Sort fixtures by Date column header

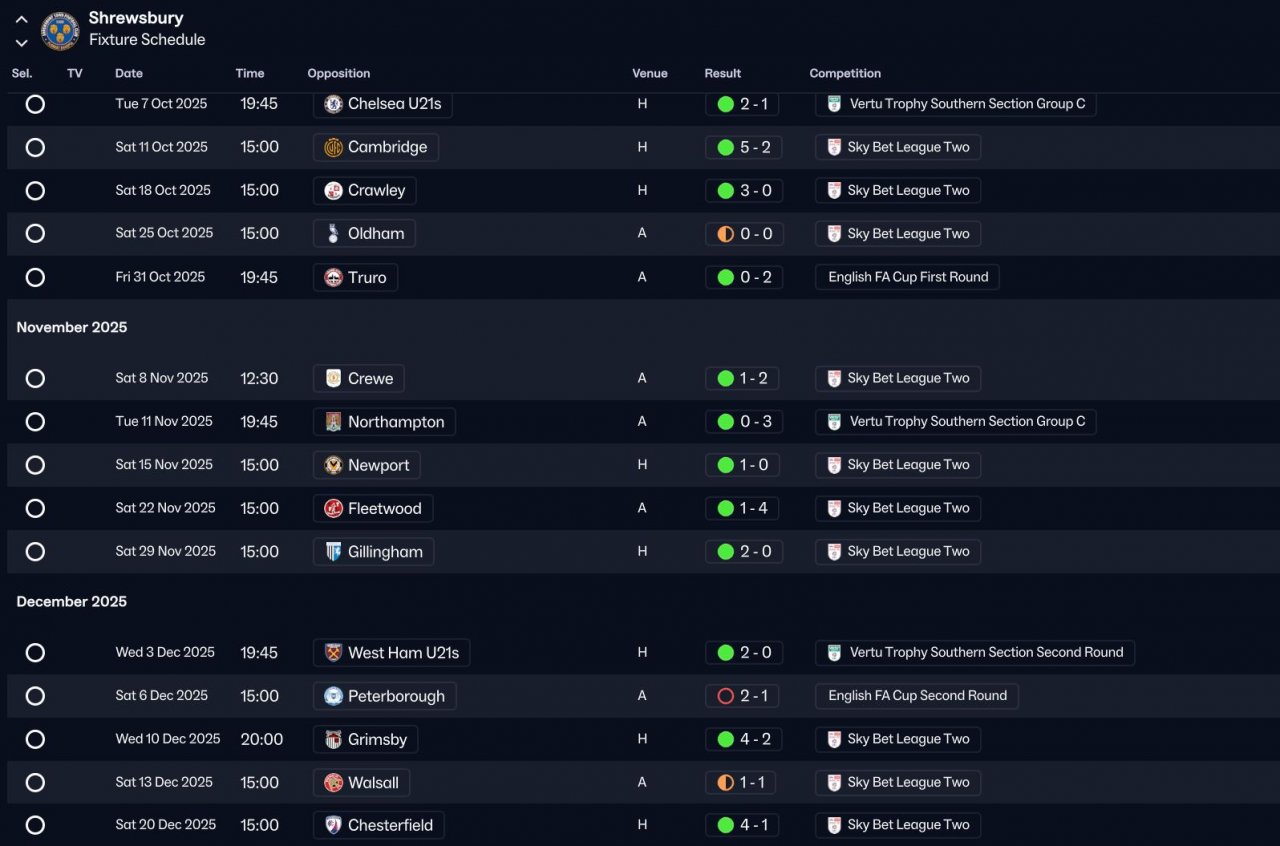pyautogui.click(x=129, y=74)
